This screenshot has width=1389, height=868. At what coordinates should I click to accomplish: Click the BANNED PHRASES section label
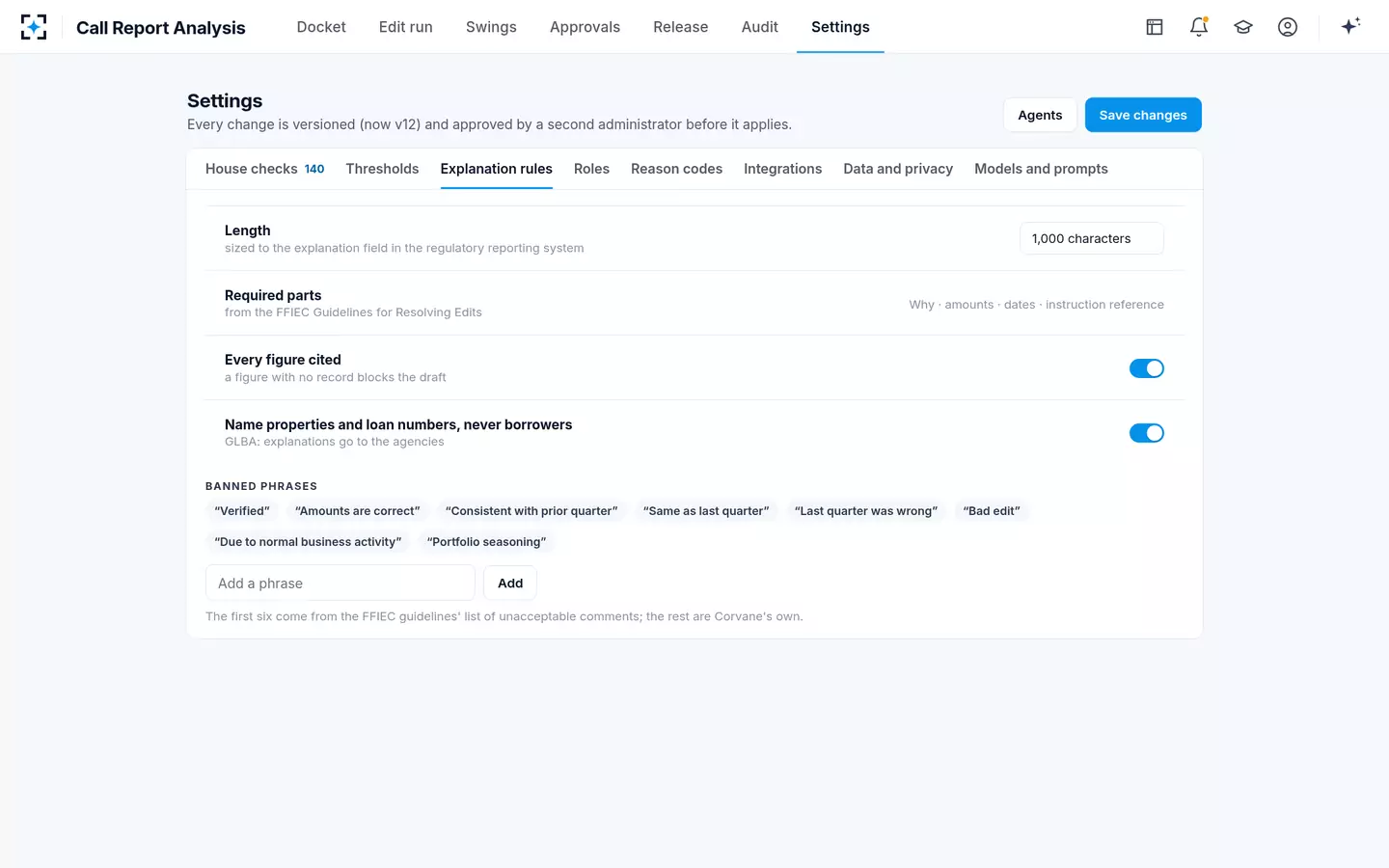point(261,486)
